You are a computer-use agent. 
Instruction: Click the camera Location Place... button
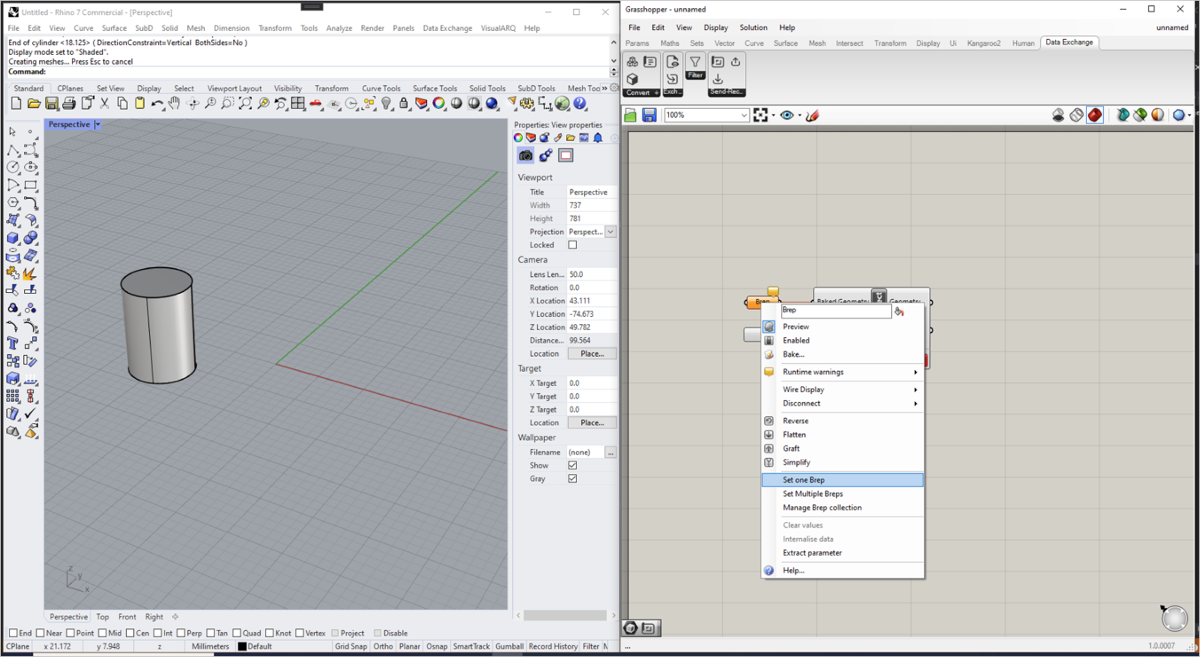(592, 354)
